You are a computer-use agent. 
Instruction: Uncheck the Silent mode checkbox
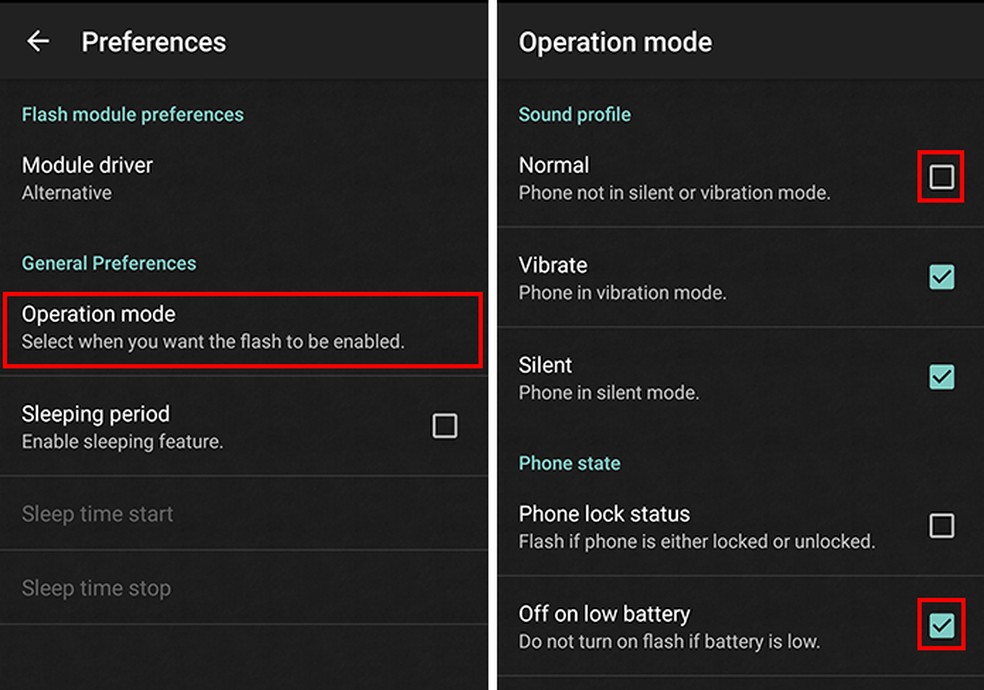941,377
